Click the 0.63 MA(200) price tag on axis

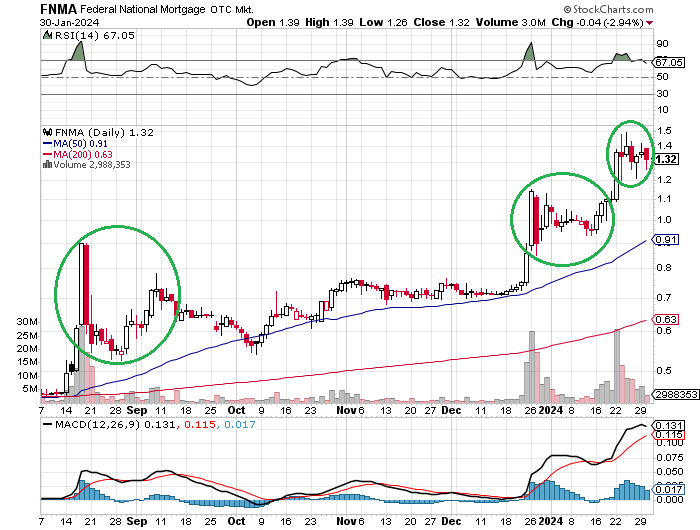pyautogui.click(x=667, y=320)
